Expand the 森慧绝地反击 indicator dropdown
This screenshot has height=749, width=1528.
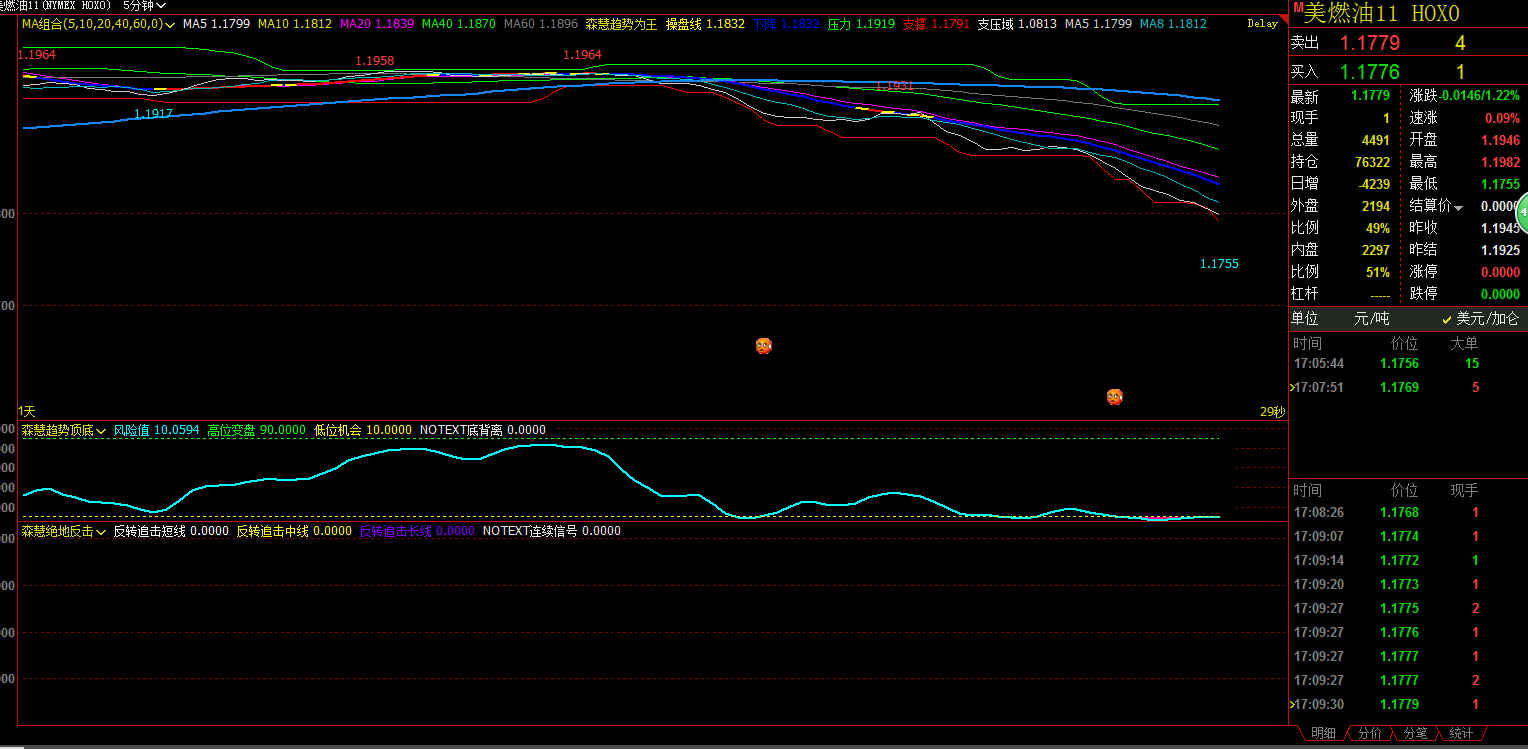coord(101,532)
